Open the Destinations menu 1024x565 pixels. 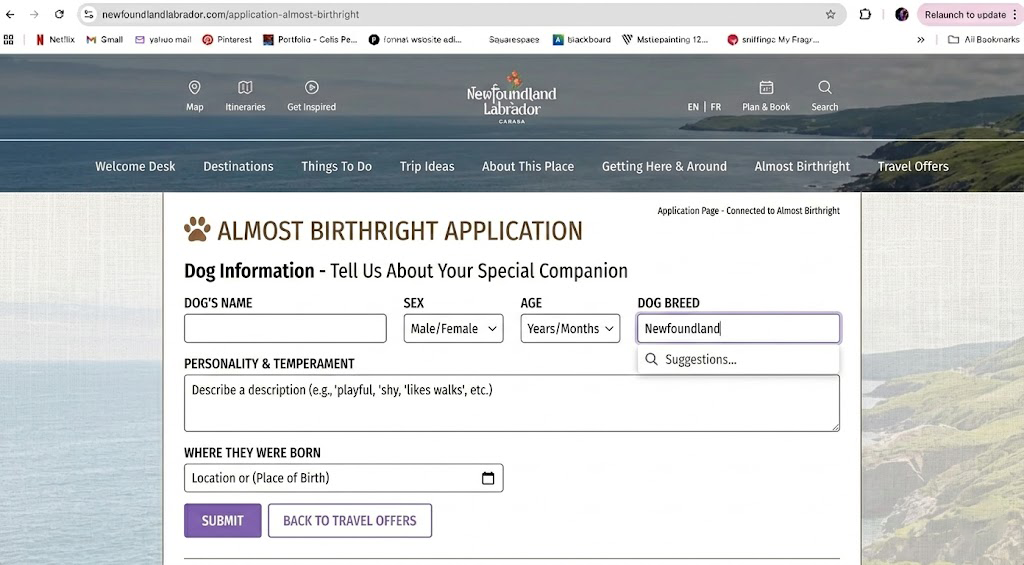coord(238,167)
